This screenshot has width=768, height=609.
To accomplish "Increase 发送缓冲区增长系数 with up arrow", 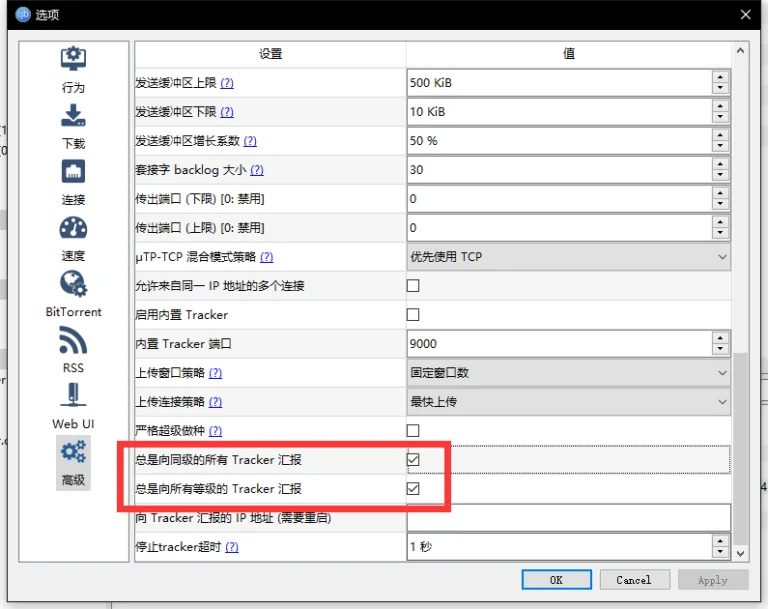I will 720,135.
